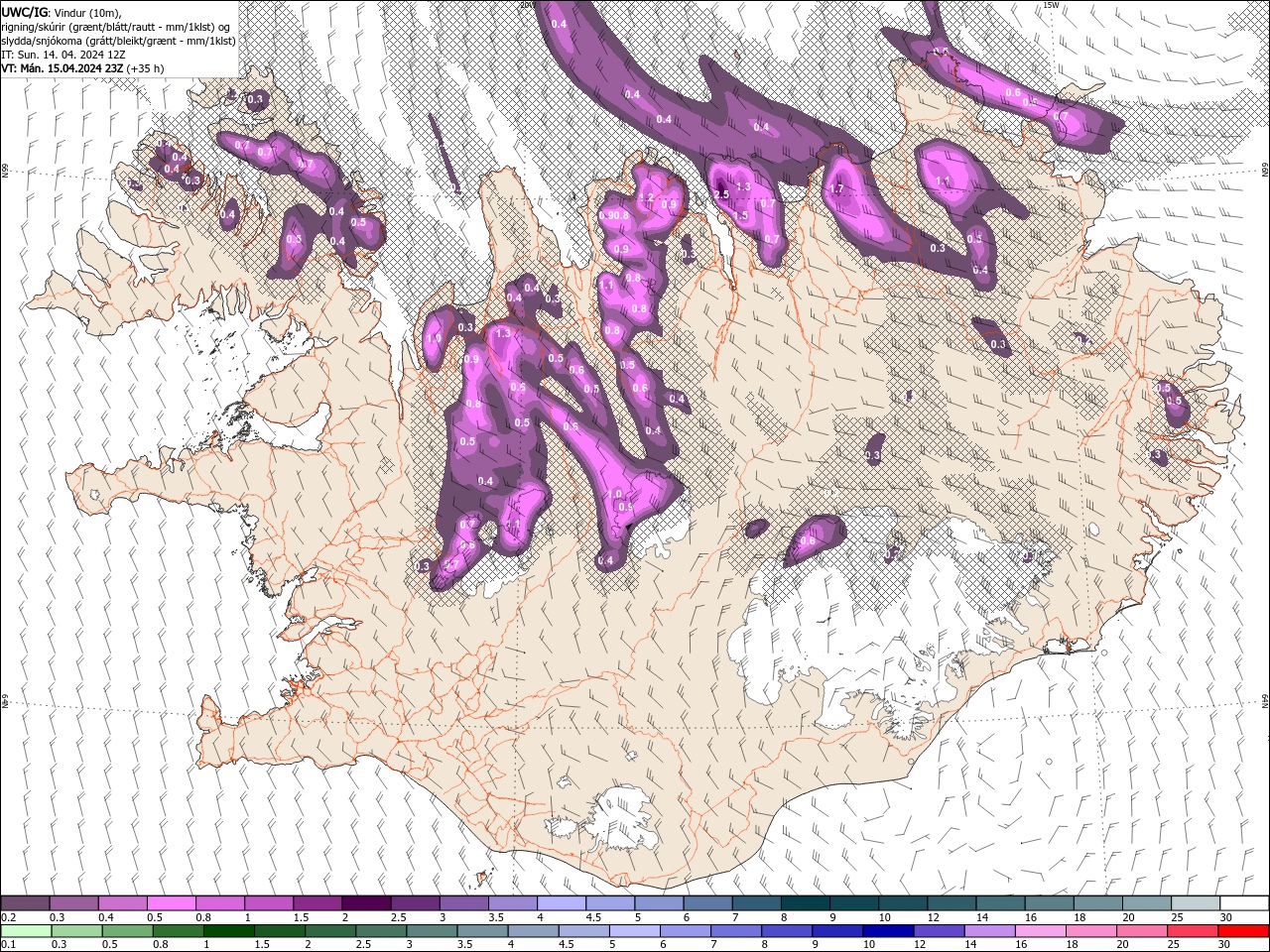Pick the deep navy 10 rain legend swatch

click(x=887, y=931)
